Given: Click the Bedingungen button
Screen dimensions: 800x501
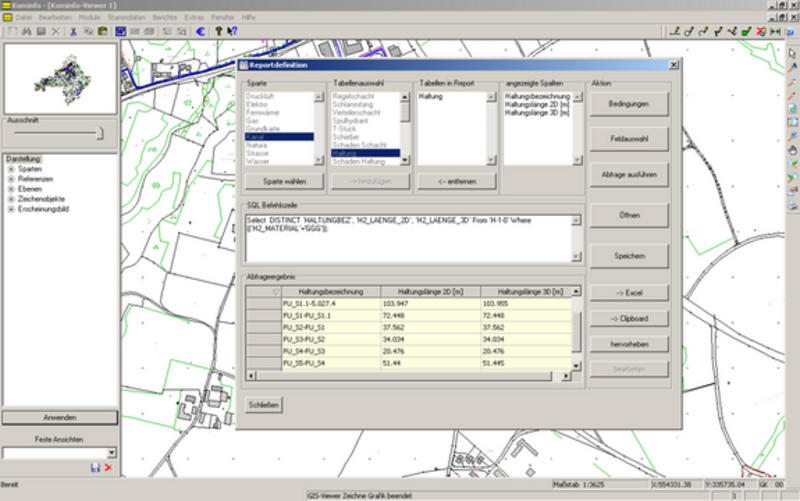Looking at the screenshot, I should (629, 104).
